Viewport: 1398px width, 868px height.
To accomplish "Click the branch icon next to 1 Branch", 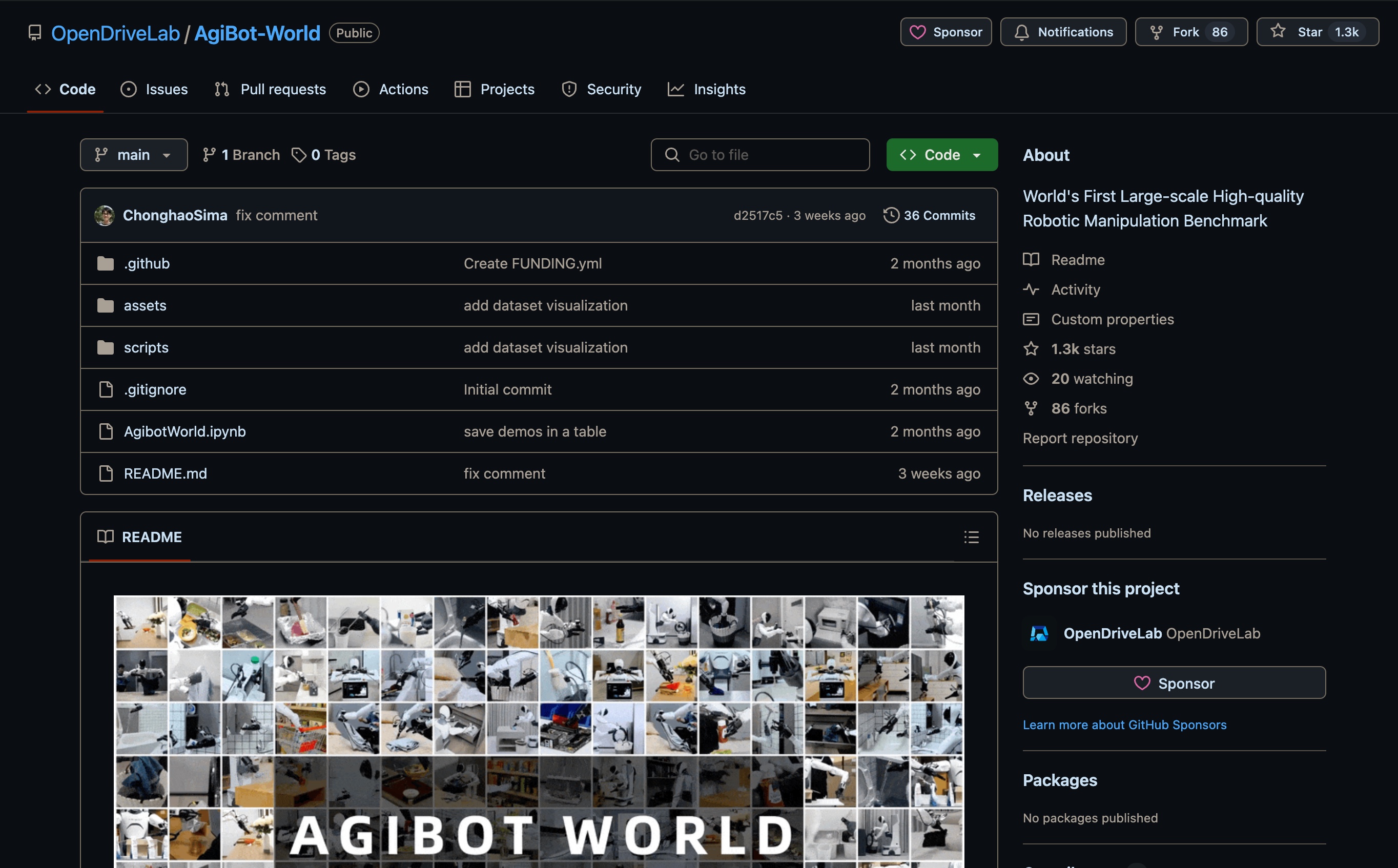I will point(209,155).
